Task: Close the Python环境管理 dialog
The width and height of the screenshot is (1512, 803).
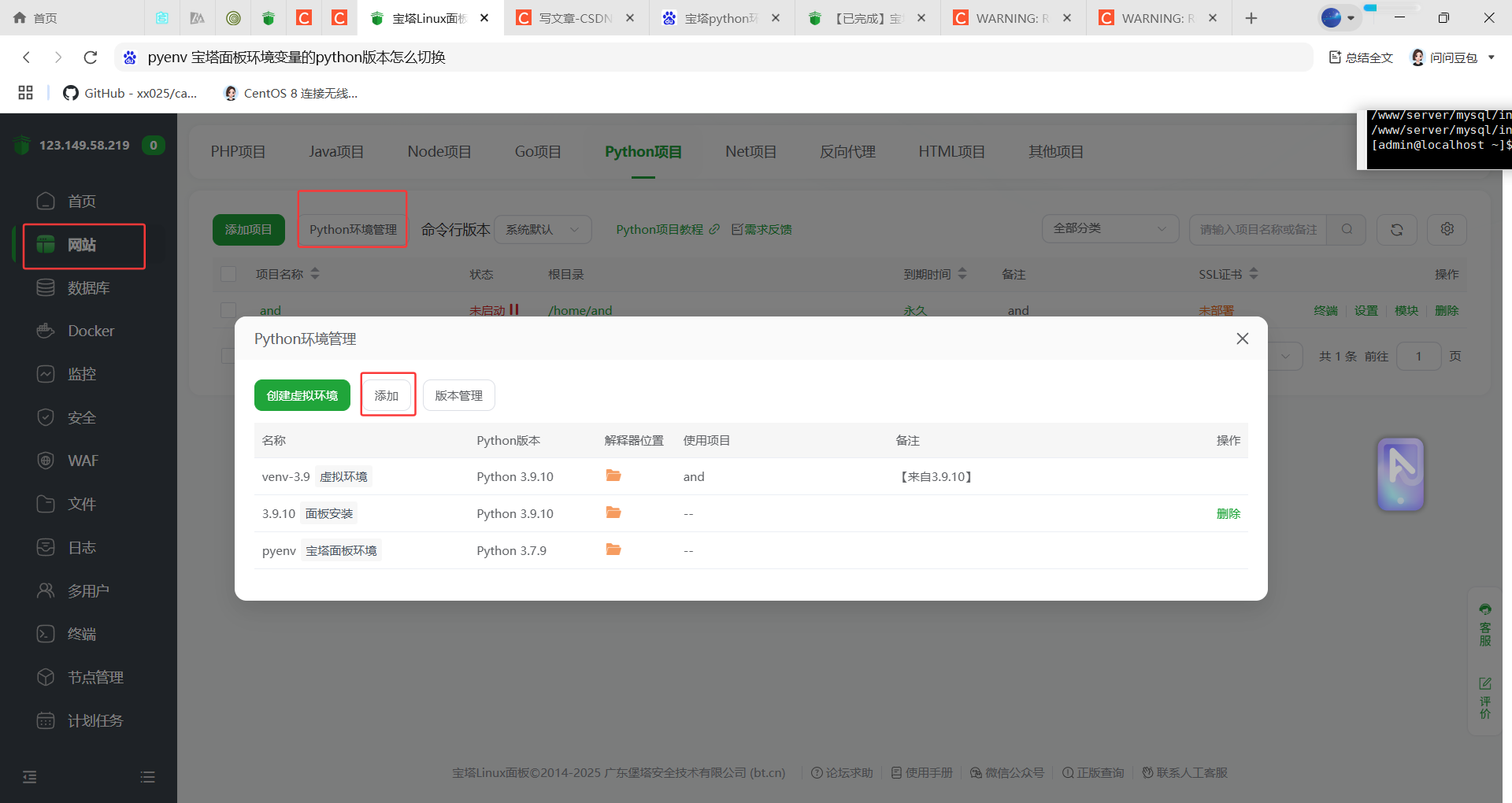Action: [x=1243, y=339]
